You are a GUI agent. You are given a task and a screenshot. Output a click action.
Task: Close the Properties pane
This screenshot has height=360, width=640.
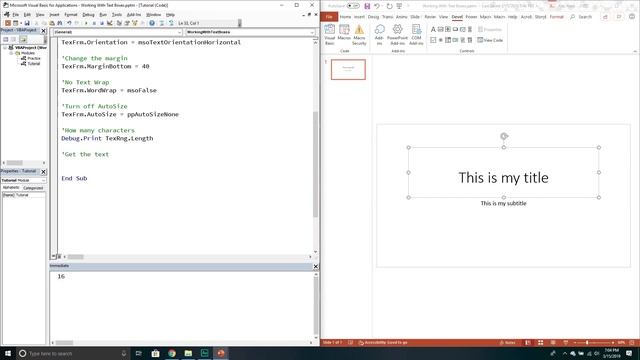44,171
